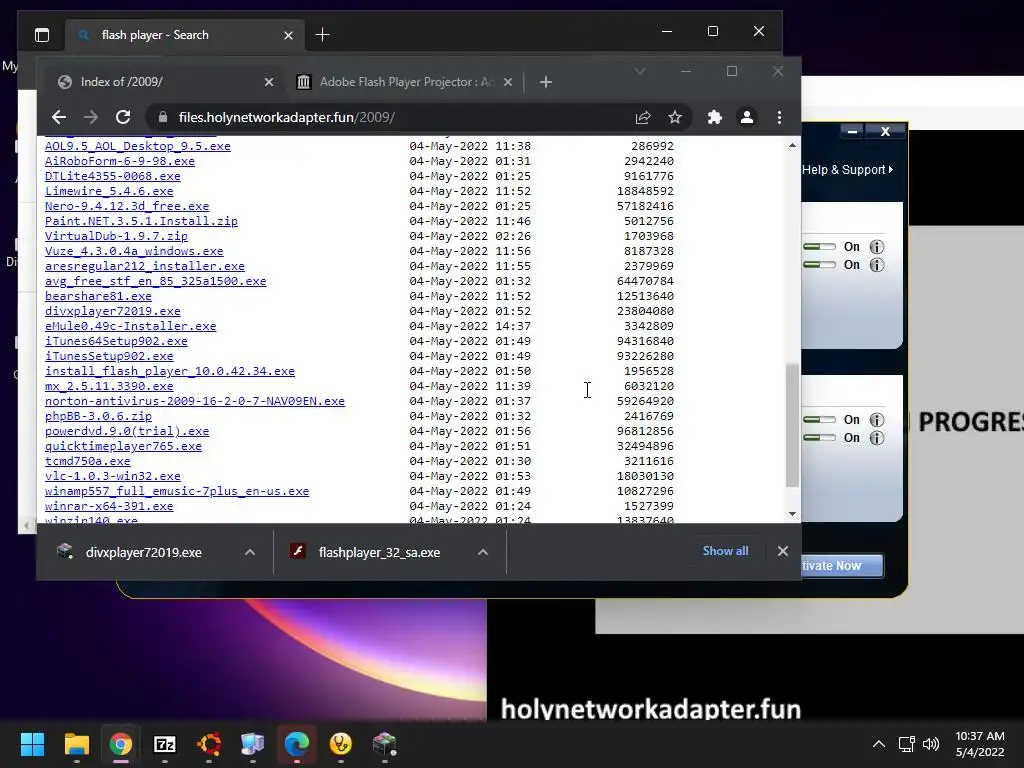Open network status tray icon

(906, 744)
